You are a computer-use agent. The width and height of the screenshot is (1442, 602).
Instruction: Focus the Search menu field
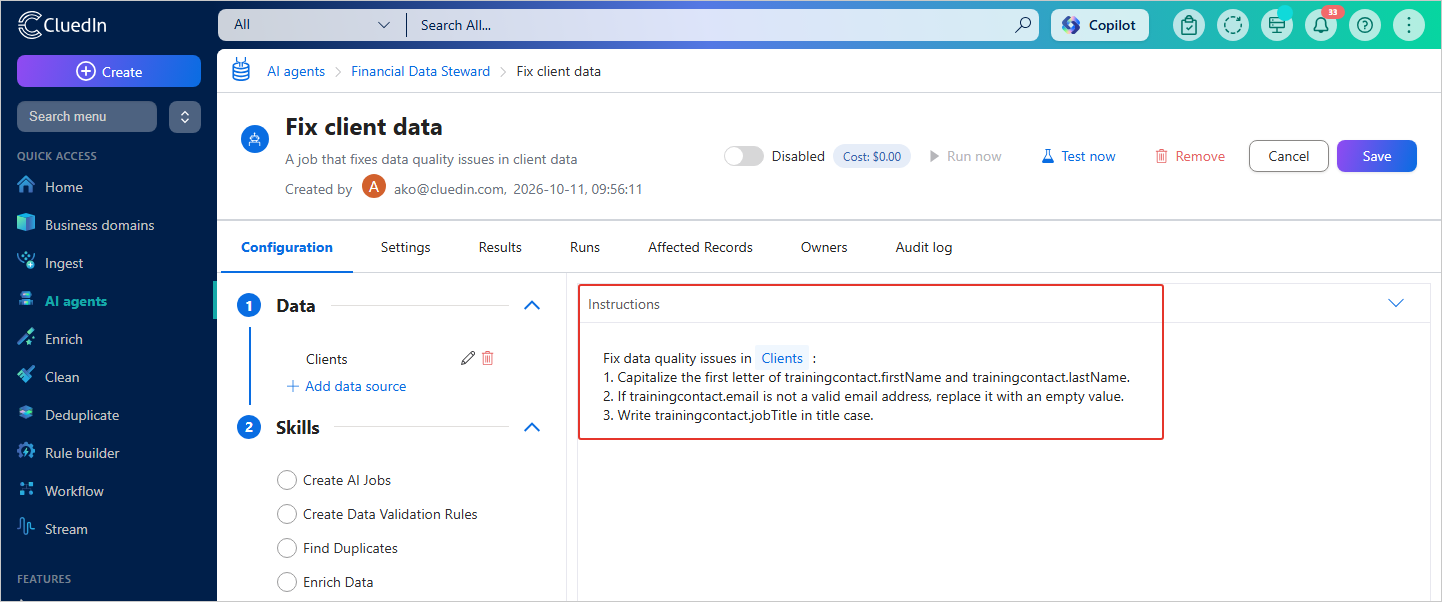click(87, 116)
